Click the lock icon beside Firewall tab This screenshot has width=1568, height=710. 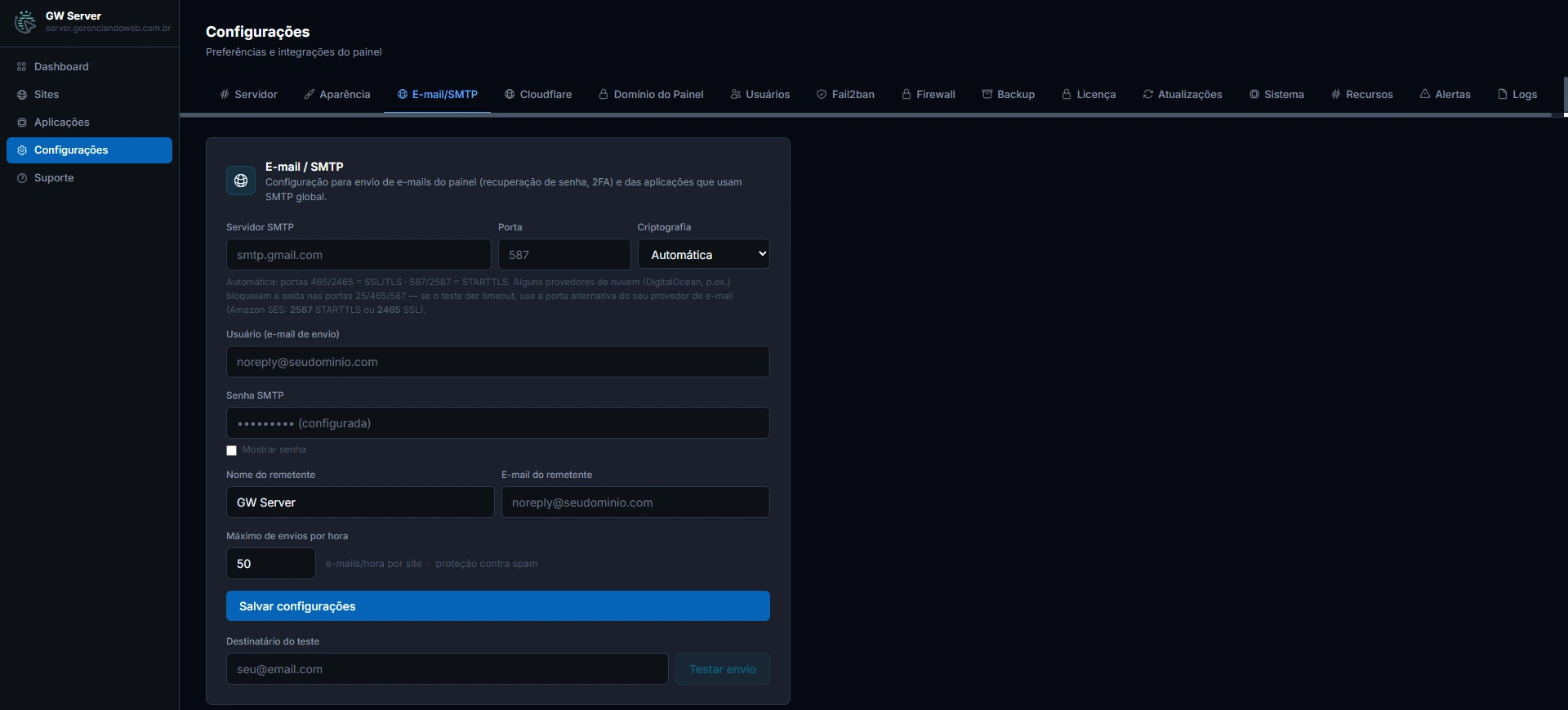click(906, 94)
